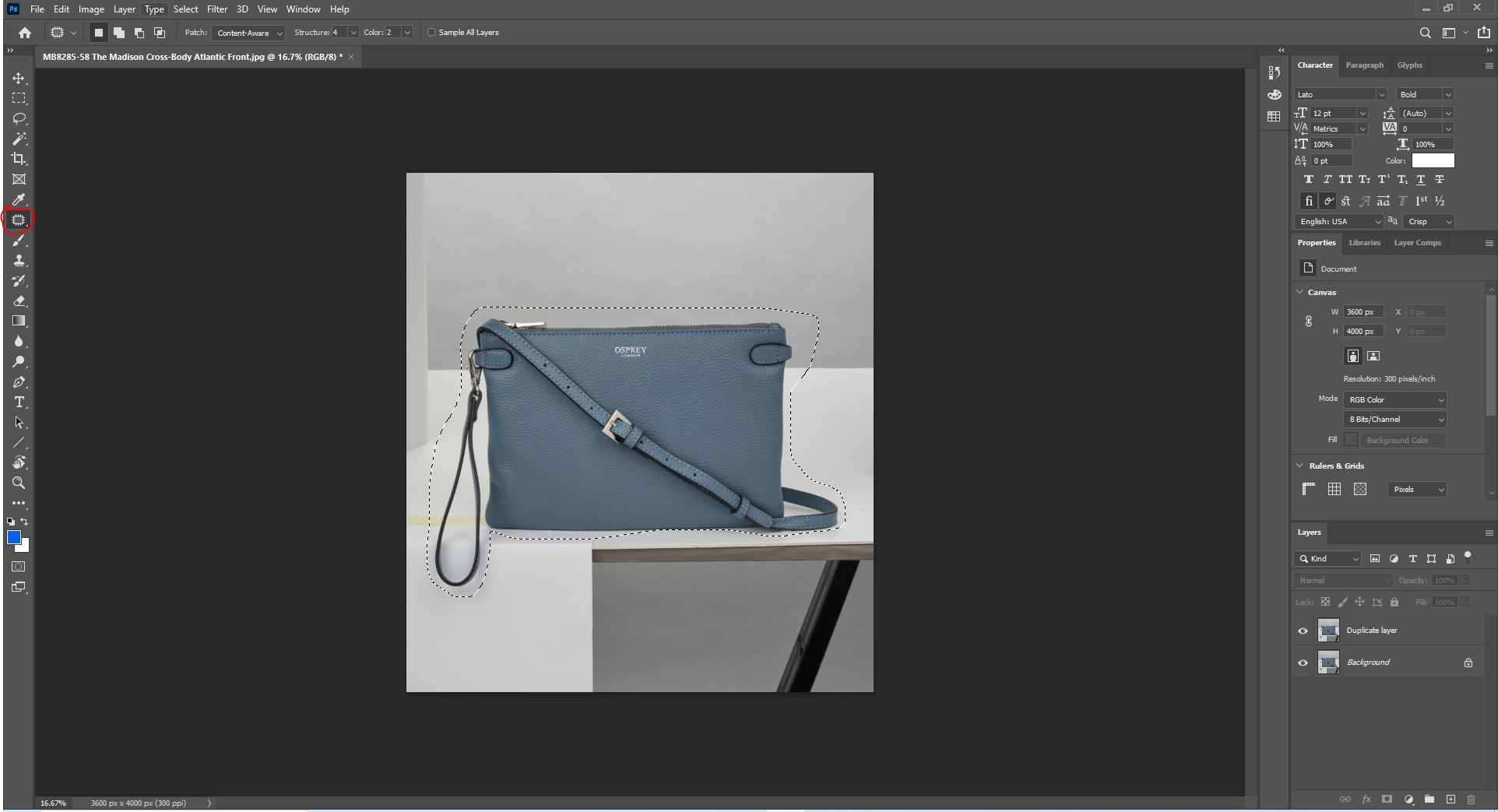The width and height of the screenshot is (1498, 812).
Task: Open the Filter menu
Action: (x=217, y=9)
